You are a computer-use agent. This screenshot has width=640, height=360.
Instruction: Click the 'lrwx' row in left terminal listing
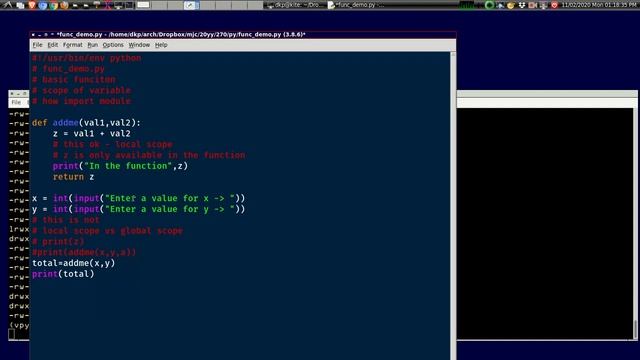pos(19,229)
